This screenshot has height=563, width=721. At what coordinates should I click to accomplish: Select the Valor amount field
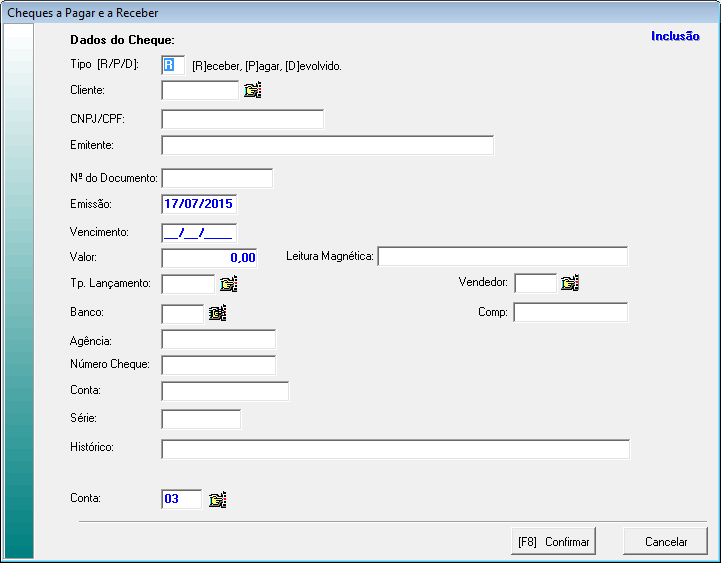click(x=209, y=258)
